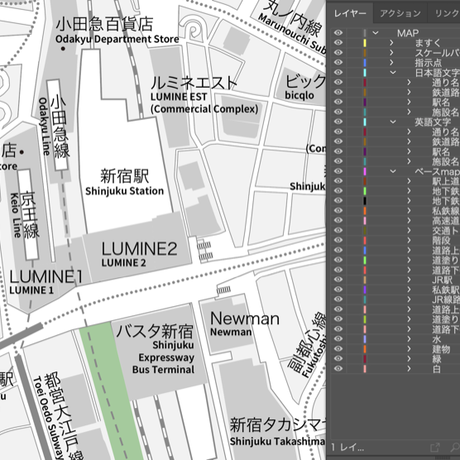The width and height of the screenshot is (460, 460).
Task: Expand the 交通ト sublayer arrow
Action: point(409,230)
